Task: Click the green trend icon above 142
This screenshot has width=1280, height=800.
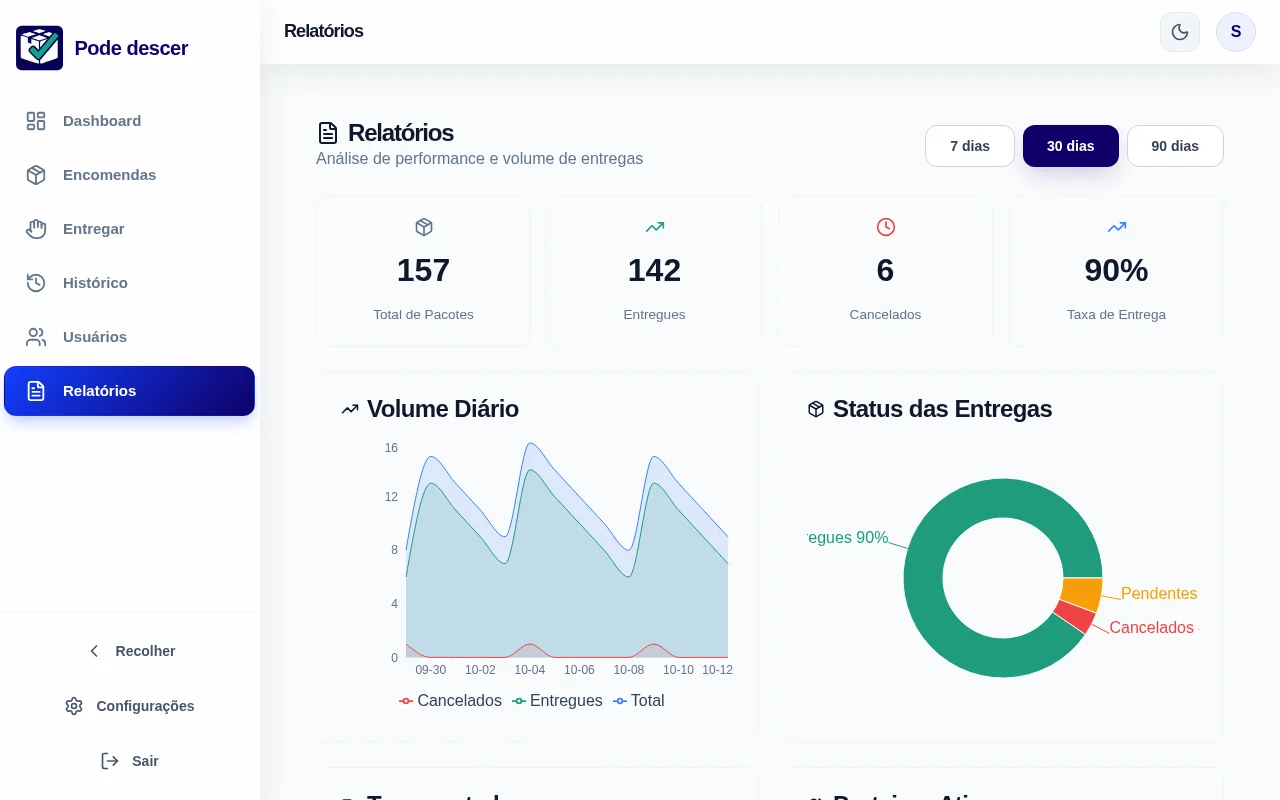Action: (x=655, y=227)
